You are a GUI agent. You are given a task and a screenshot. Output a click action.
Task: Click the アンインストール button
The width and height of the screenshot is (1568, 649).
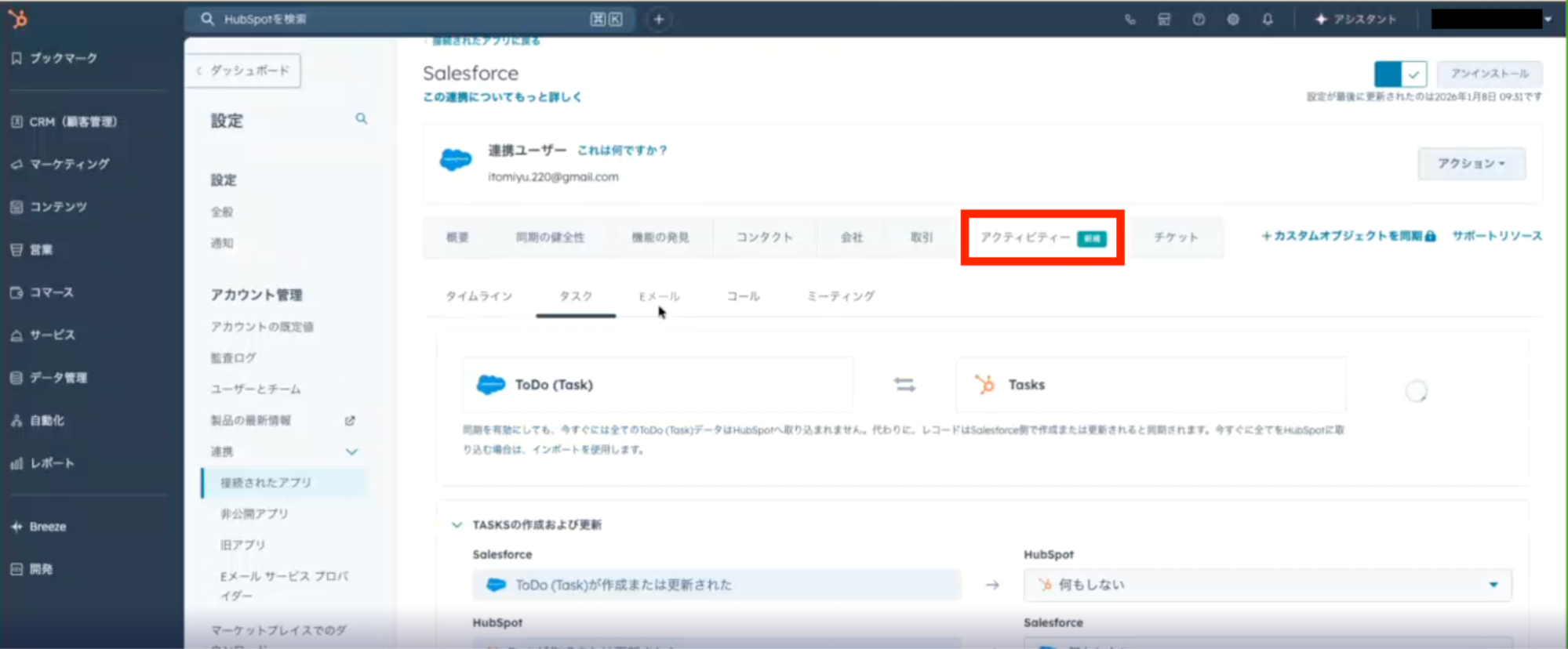(x=1489, y=74)
